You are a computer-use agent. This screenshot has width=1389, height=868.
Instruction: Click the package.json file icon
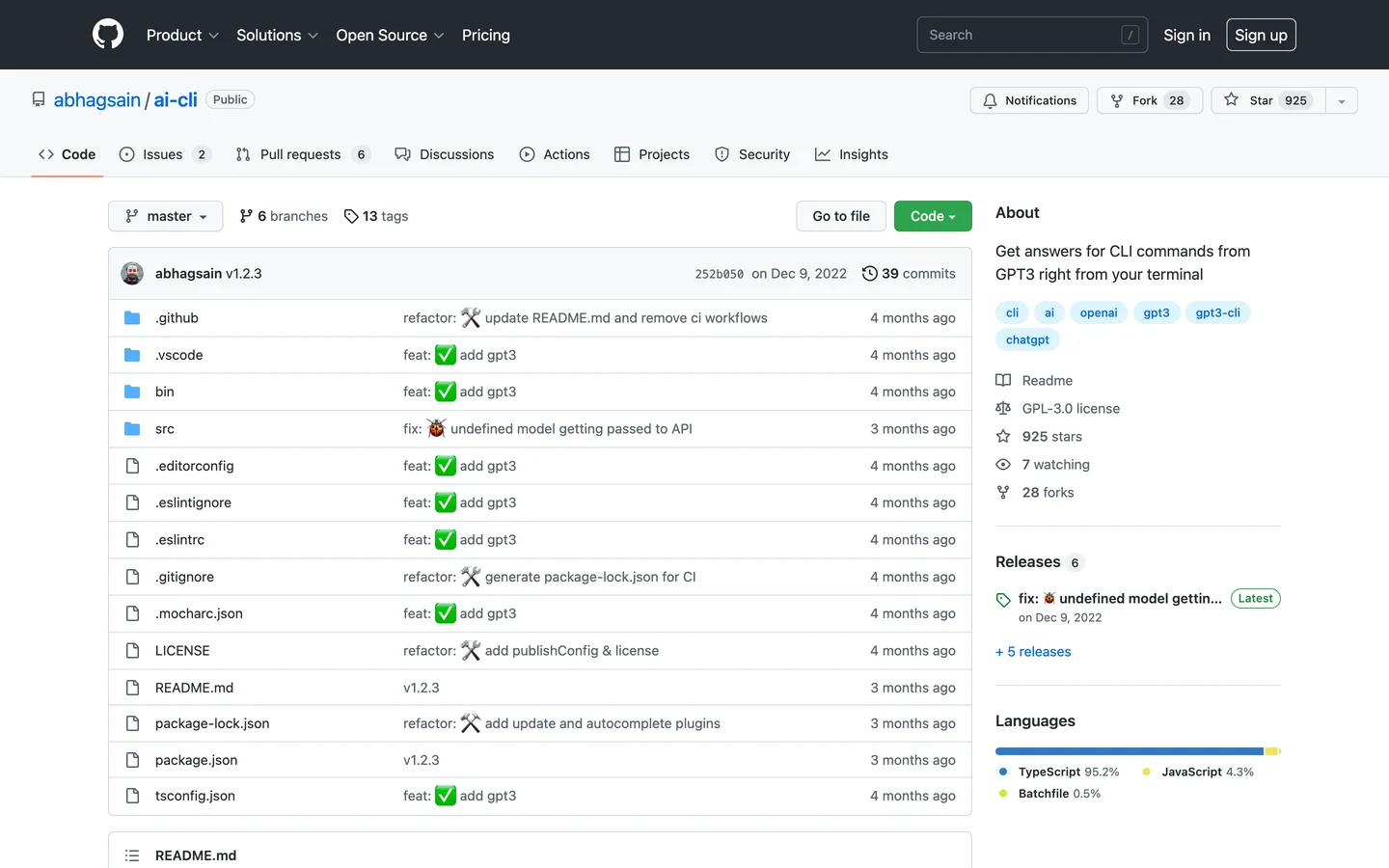coord(132,760)
